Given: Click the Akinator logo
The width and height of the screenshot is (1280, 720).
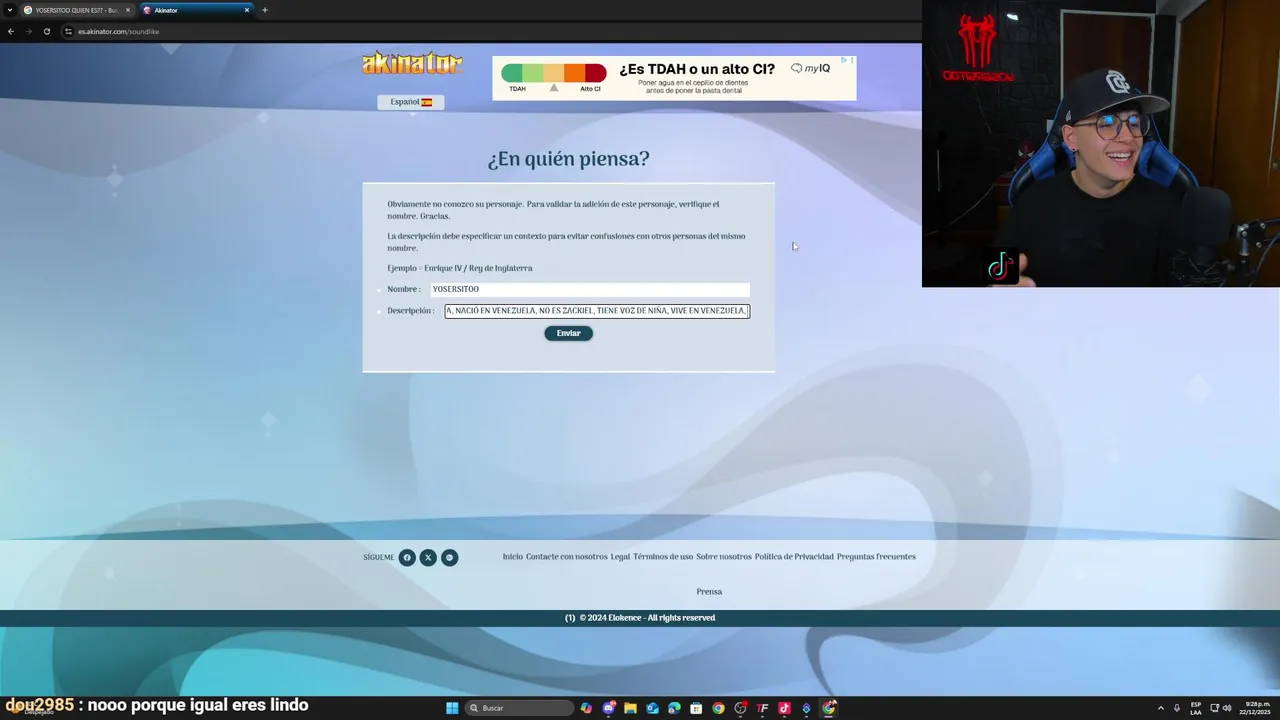Looking at the screenshot, I should click(x=412, y=63).
